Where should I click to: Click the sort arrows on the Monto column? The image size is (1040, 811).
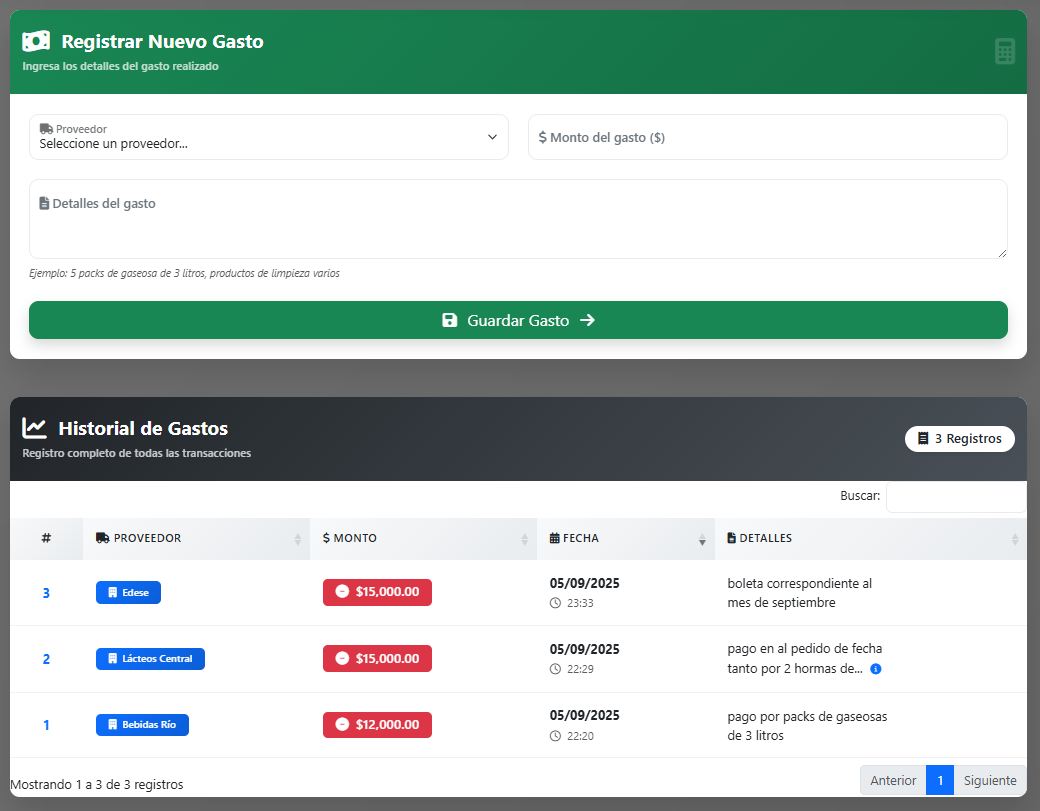click(524, 539)
